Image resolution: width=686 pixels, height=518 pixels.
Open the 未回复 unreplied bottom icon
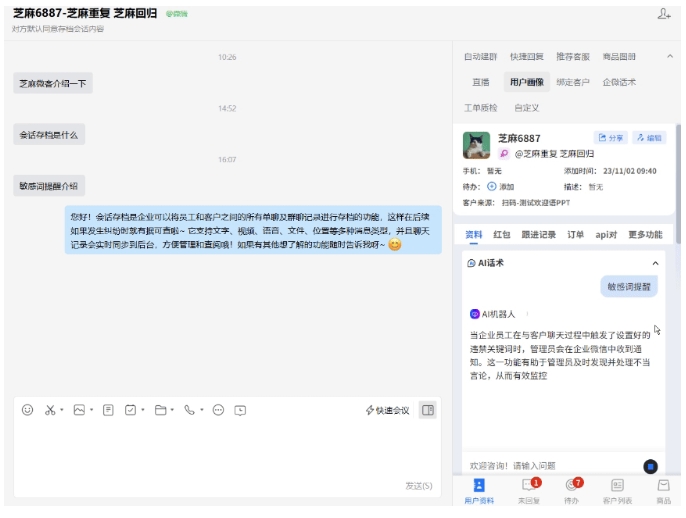tap(530, 486)
